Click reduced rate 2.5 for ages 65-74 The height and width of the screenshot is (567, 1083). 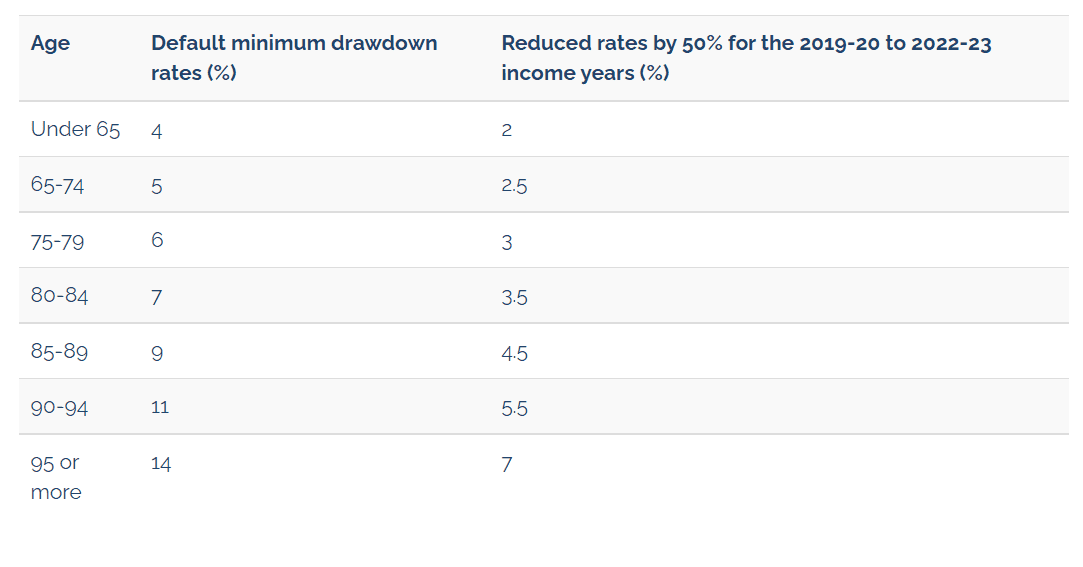click(515, 186)
